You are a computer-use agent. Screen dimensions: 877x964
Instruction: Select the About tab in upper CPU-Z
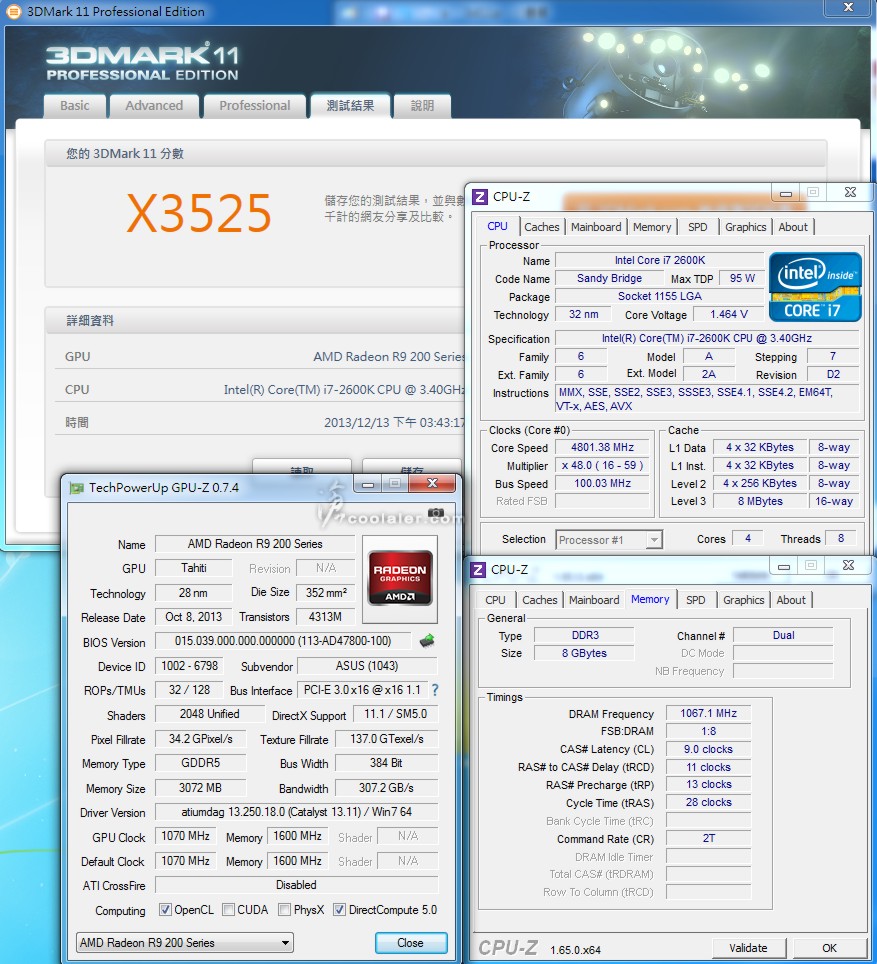(x=793, y=227)
